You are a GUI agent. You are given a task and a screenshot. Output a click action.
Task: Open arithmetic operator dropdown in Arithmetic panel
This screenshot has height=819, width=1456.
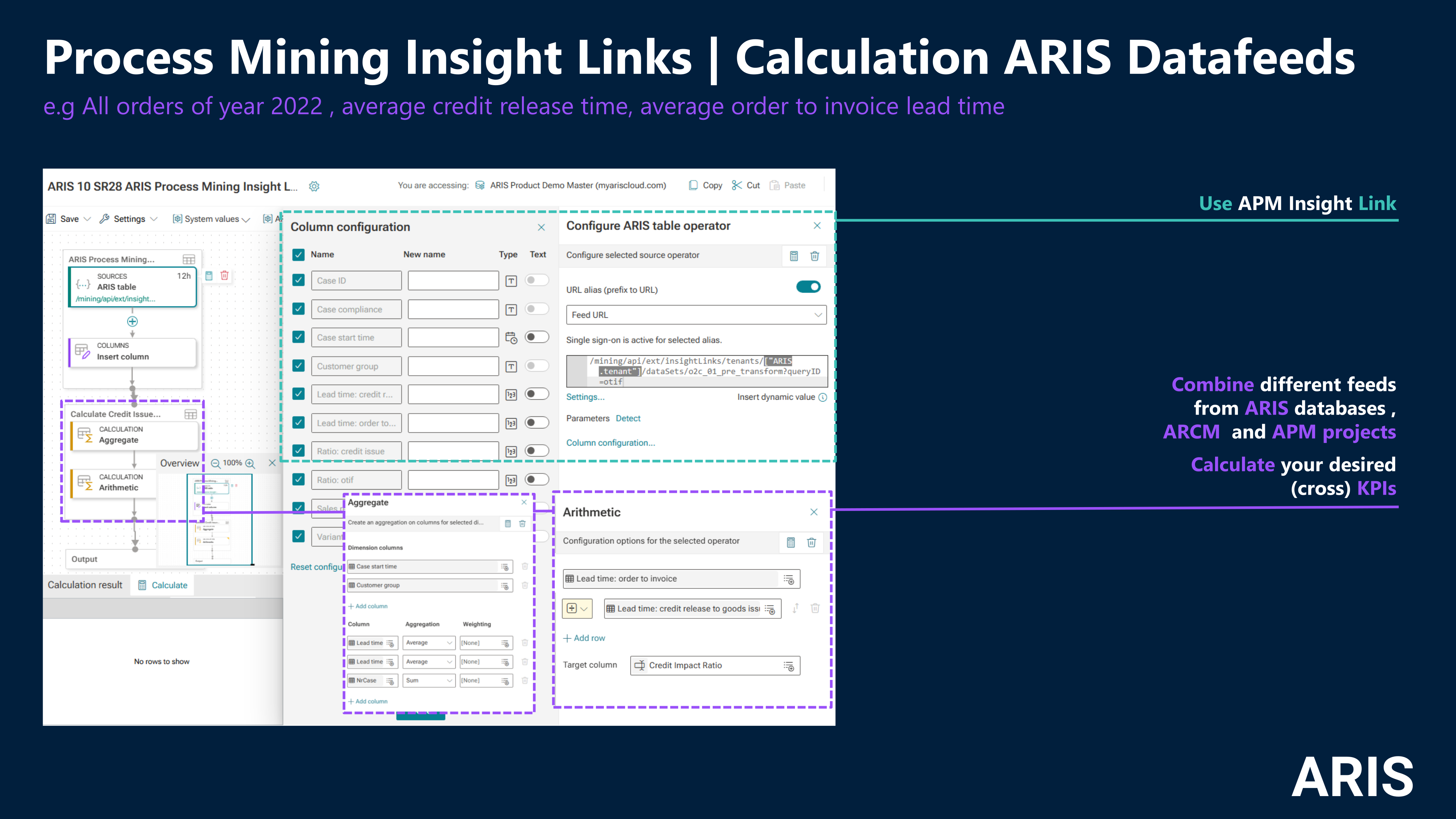point(577,609)
